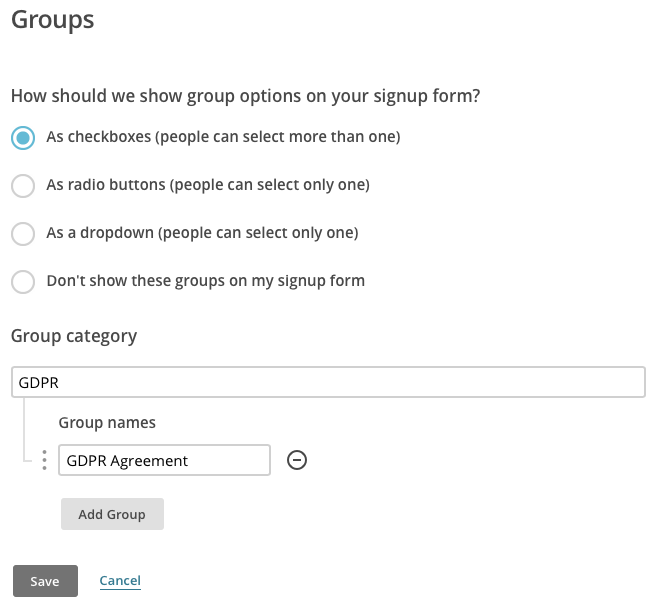Click the 'Group category' section label
Screen dimensions: 665x606
(x=74, y=336)
